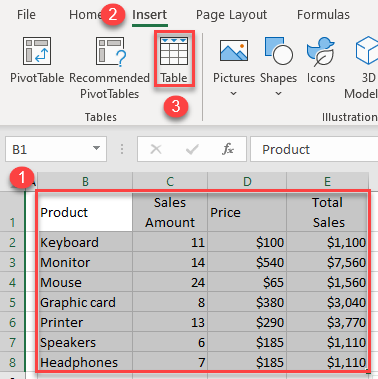Click the formula bar options dots handle
Screen dimensions: 378x379
(x=122, y=149)
